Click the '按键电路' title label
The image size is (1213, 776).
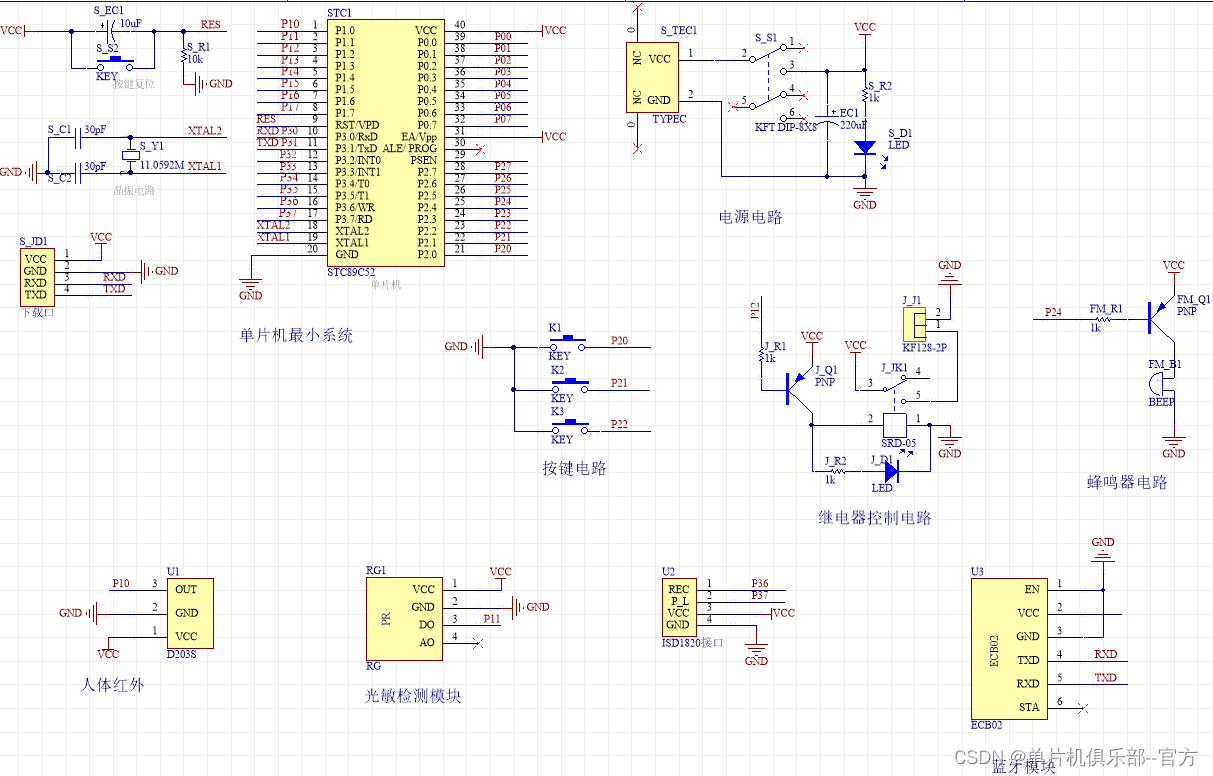coord(574,469)
